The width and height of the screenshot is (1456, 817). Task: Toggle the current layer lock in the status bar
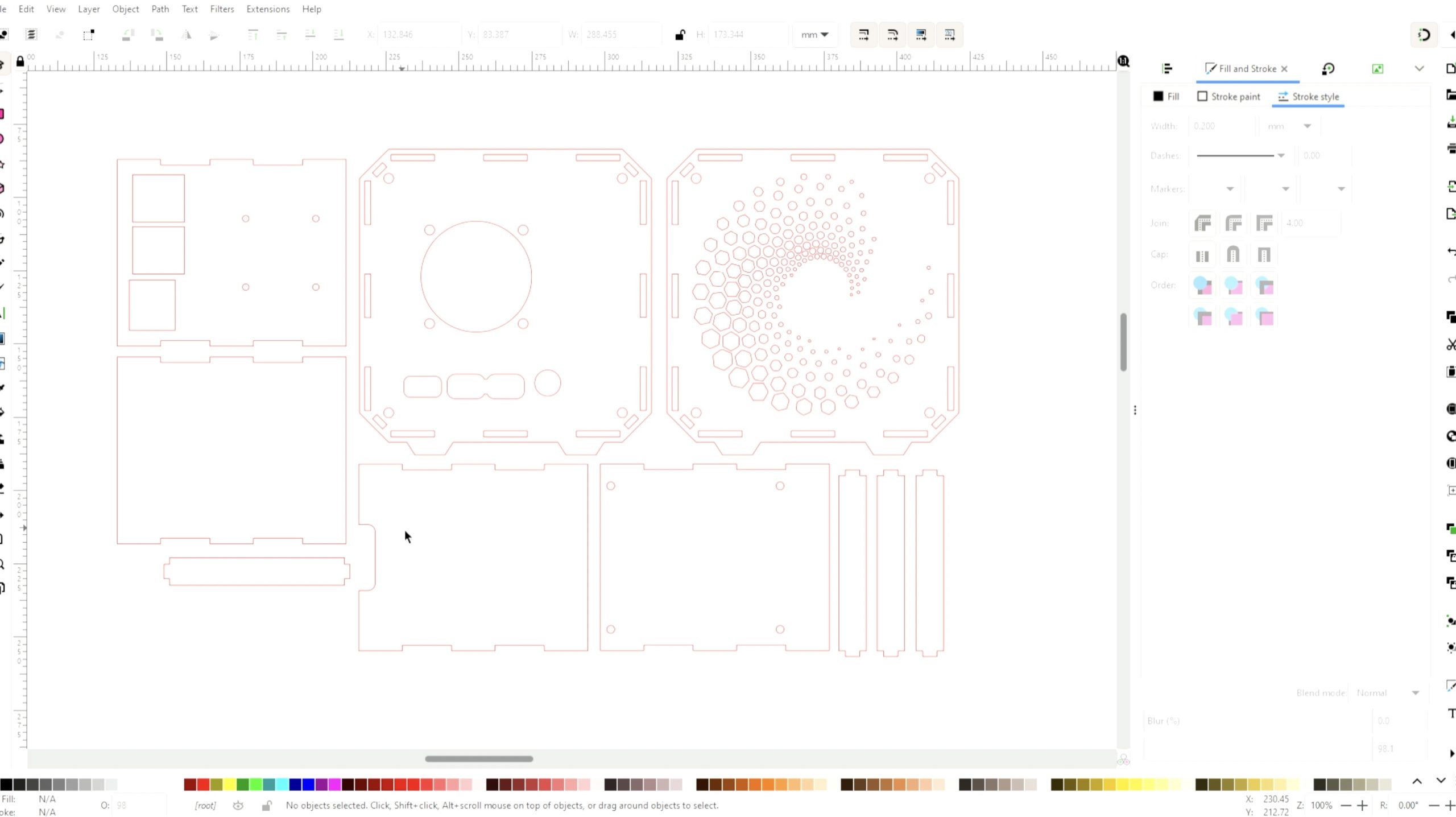(x=266, y=805)
